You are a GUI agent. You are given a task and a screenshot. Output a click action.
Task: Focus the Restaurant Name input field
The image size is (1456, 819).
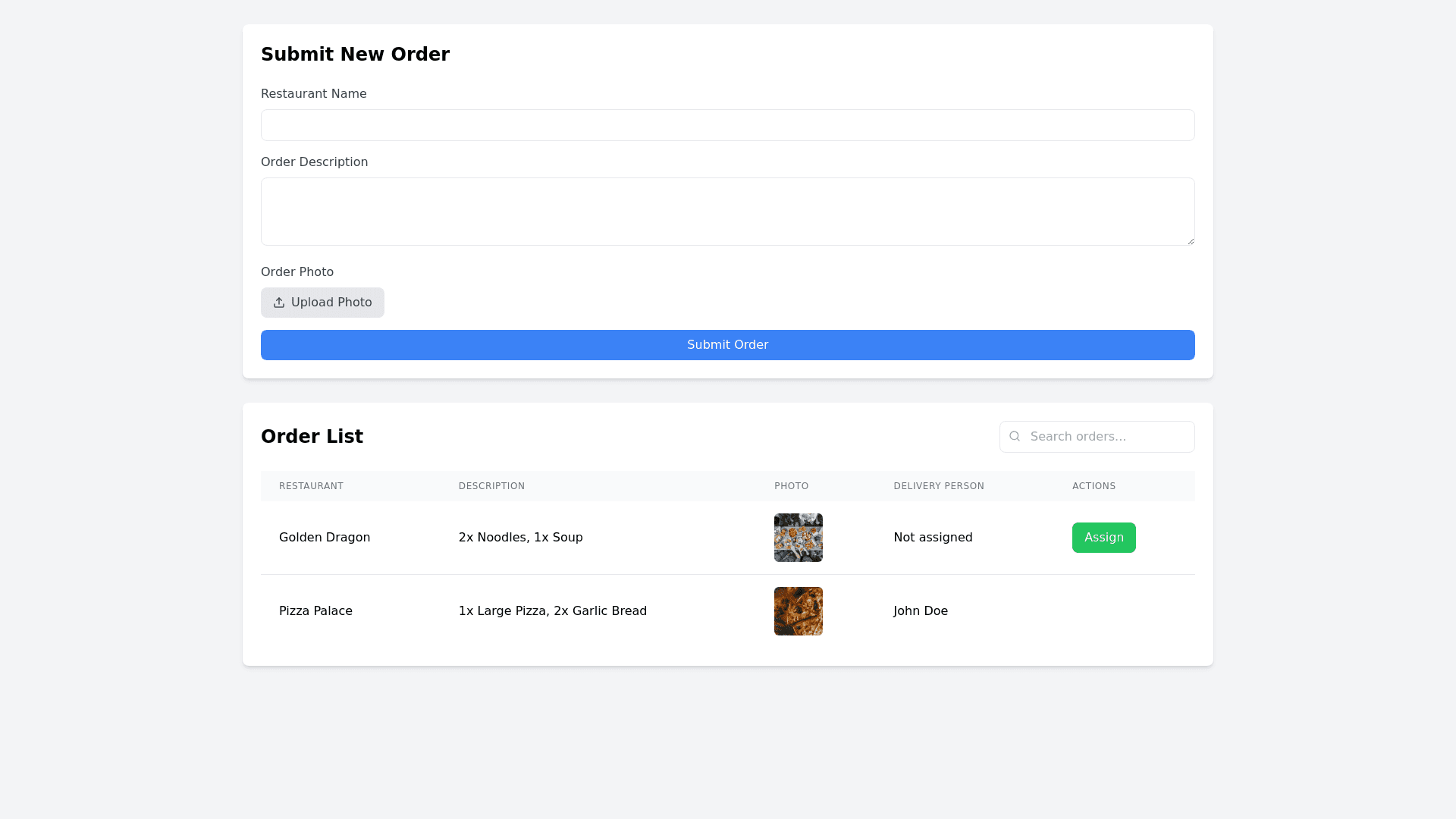(x=727, y=125)
